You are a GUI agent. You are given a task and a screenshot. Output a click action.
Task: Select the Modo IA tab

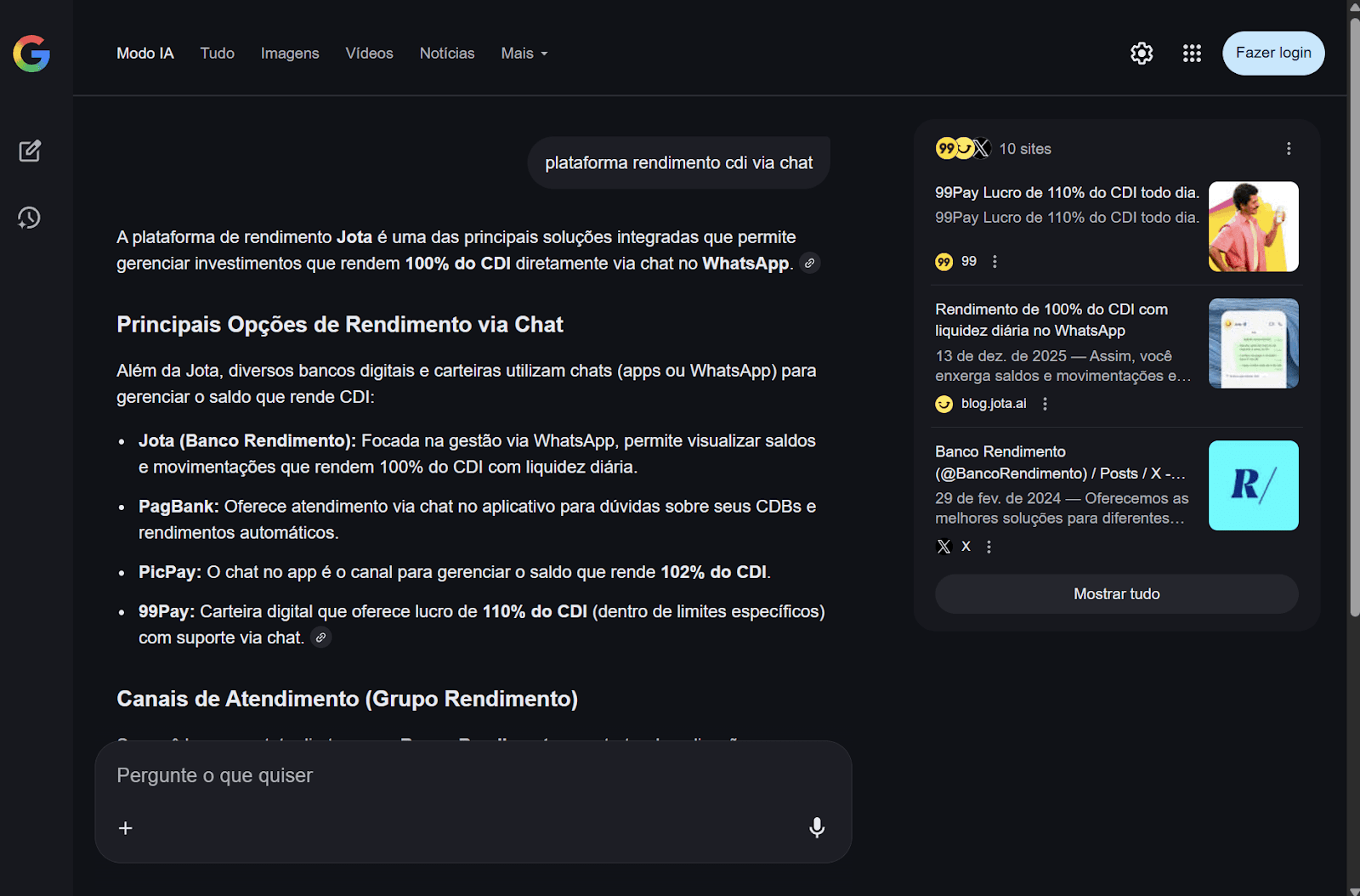pyautogui.click(x=145, y=54)
